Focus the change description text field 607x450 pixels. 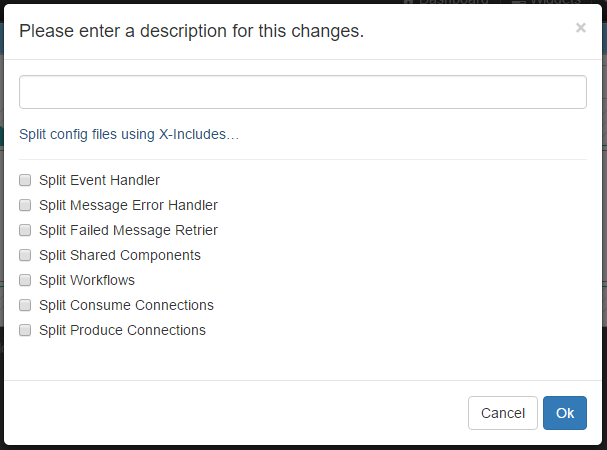303,92
